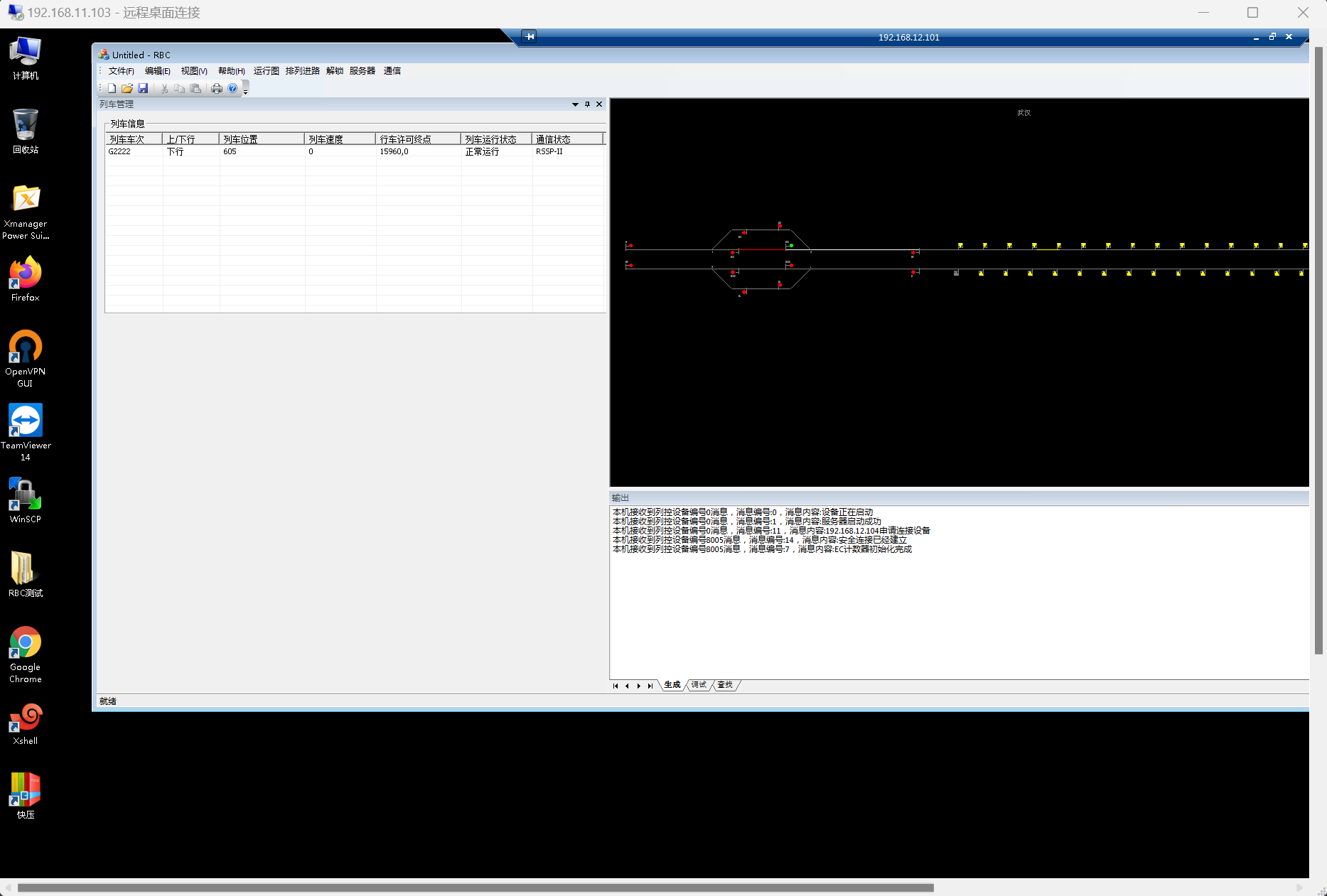This screenshot has height=896, width=1327.
Task: Open the 回收站 recycle bin icon
Action: point(26,131)
